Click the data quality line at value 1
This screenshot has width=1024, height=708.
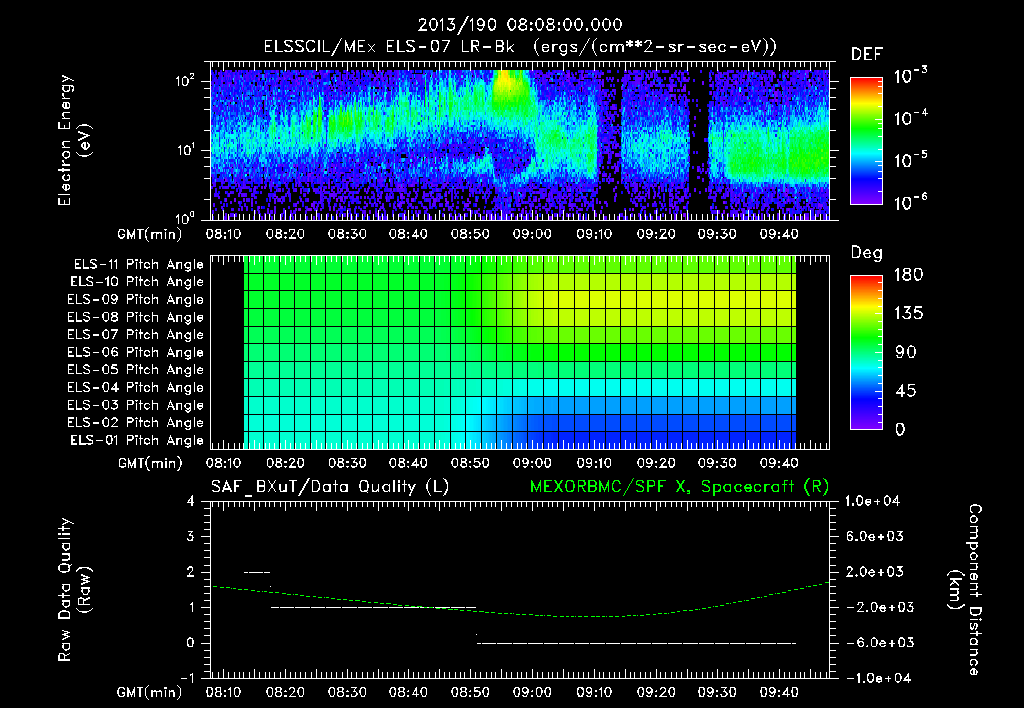coord(374,607)
